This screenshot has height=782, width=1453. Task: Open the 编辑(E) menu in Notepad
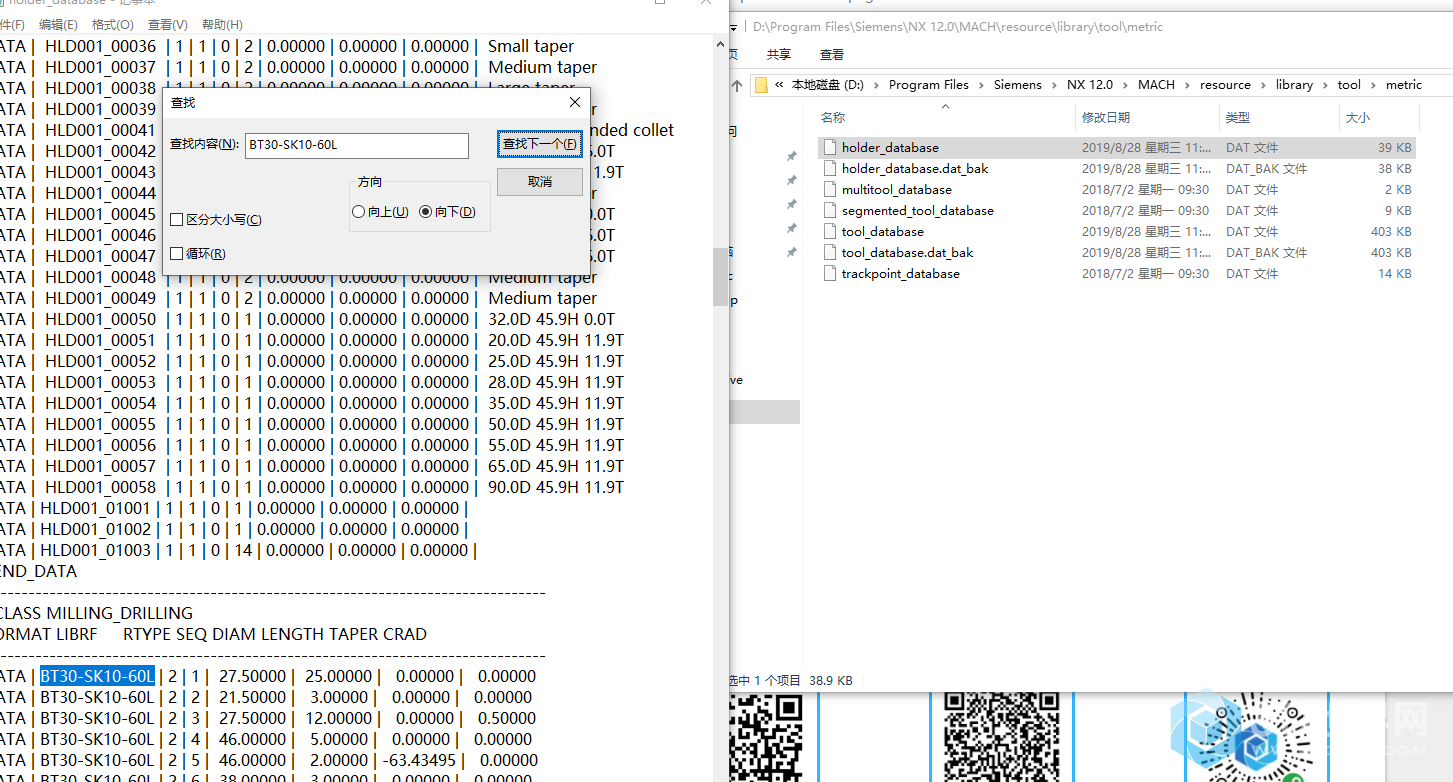pyautogui.click(x=58, y=24)
